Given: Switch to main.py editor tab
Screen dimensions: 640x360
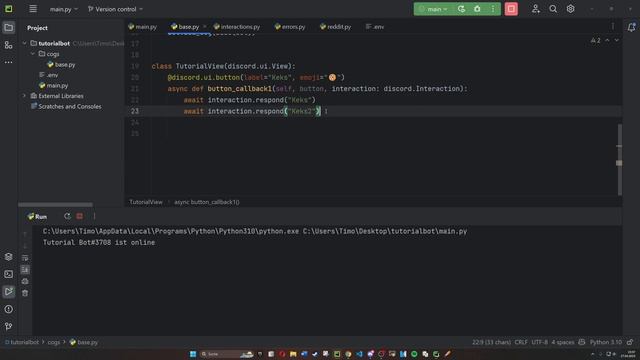Looking at the screenshot, I should 142,27.
